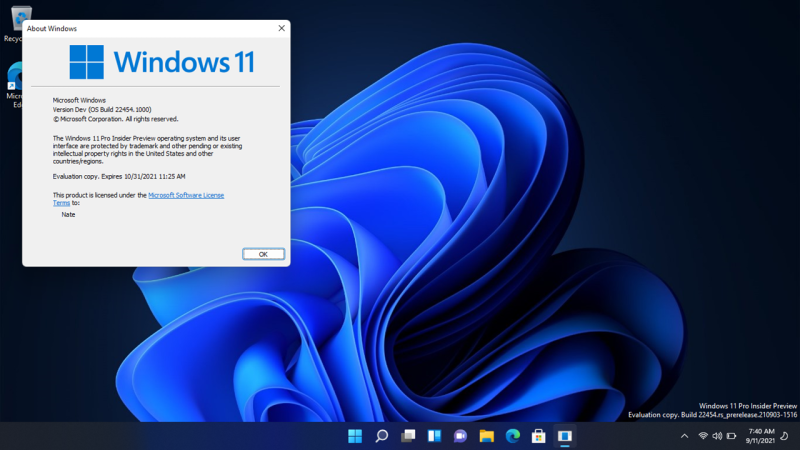Click the Windows 11 logo in the dialog
The image size is (800, 450).
coord(162,62)
